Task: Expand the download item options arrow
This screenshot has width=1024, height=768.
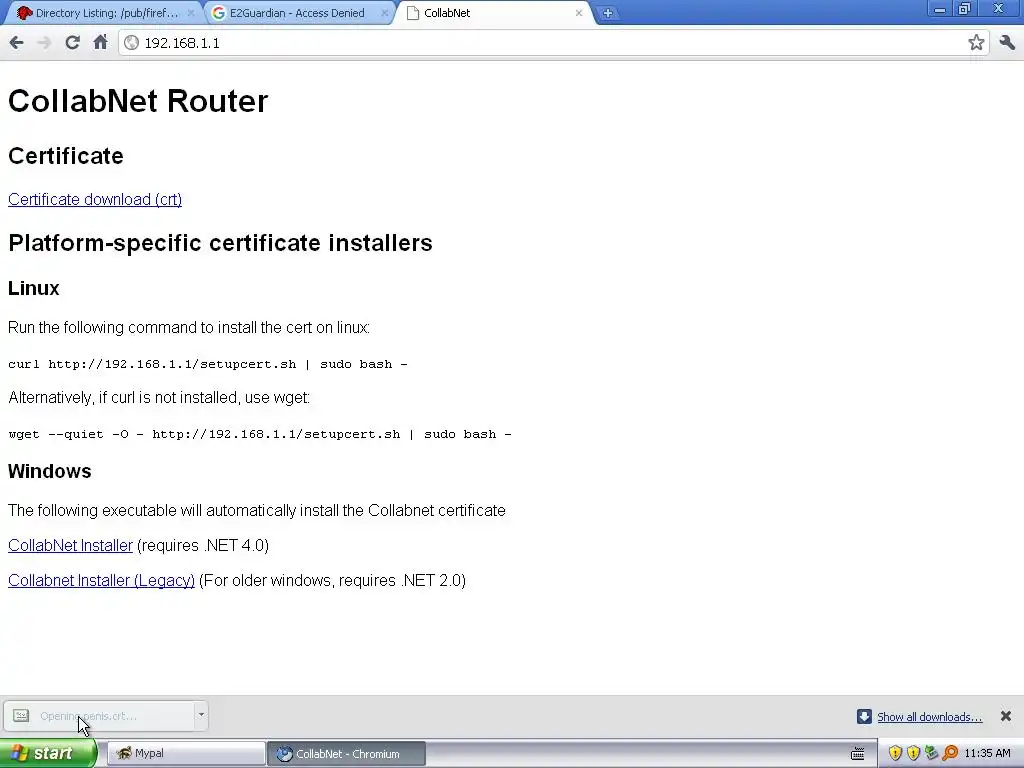Action: pos(201,715)
